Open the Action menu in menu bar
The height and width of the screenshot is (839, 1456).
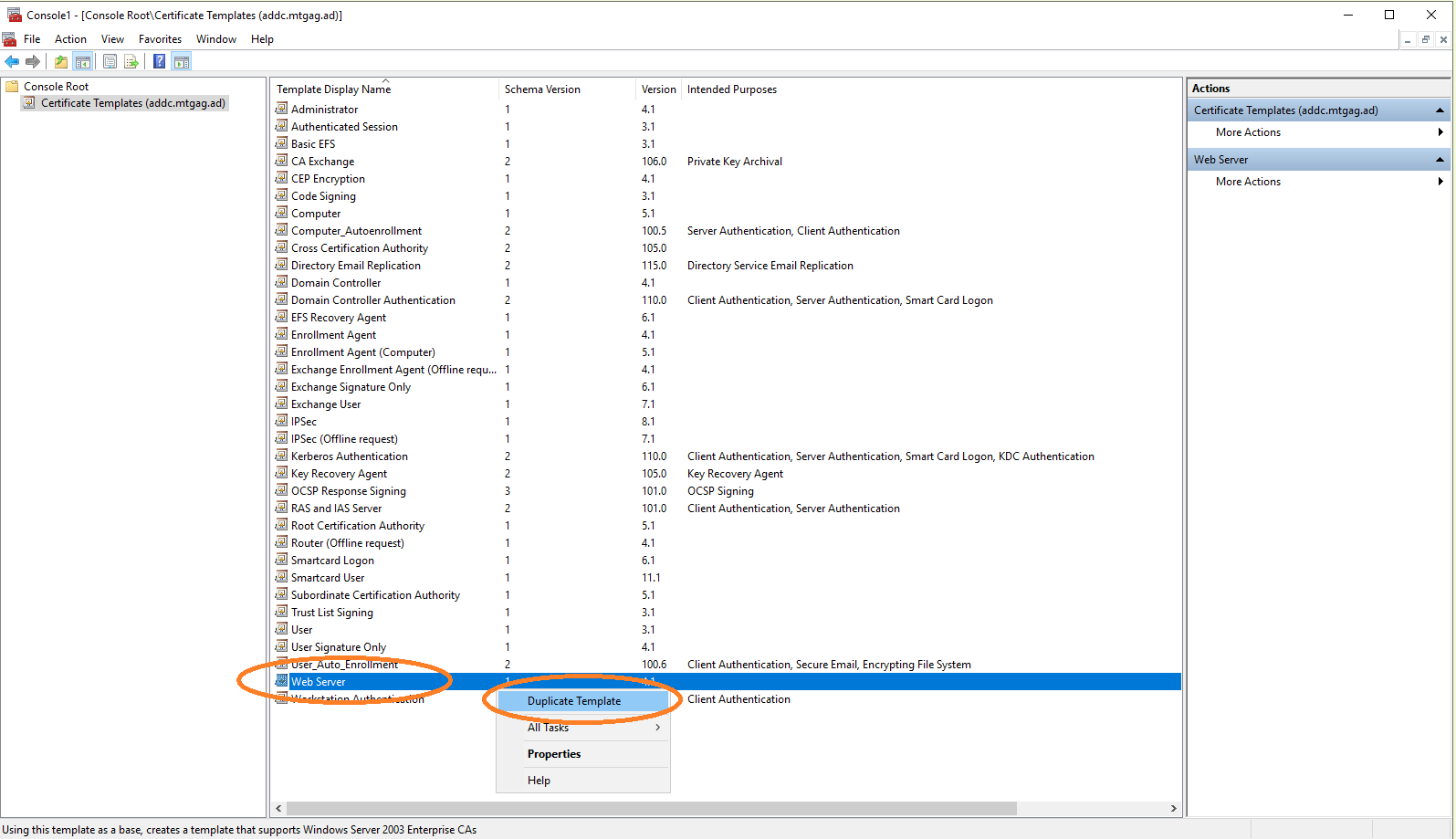[70, 39]
